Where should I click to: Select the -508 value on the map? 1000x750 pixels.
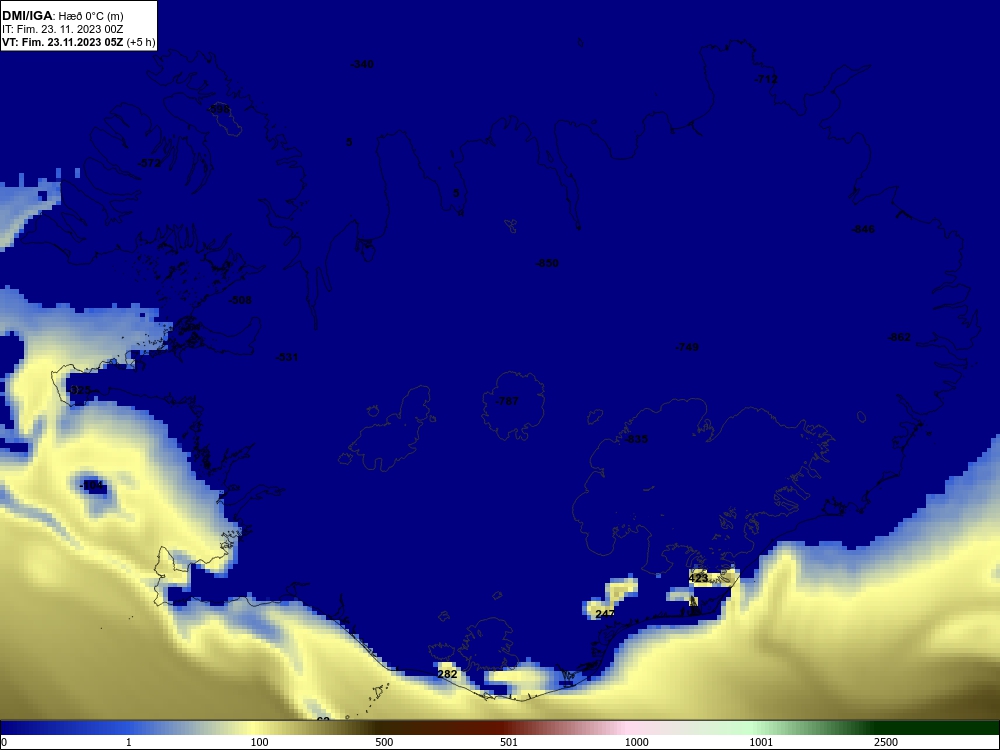click(240, 300)
